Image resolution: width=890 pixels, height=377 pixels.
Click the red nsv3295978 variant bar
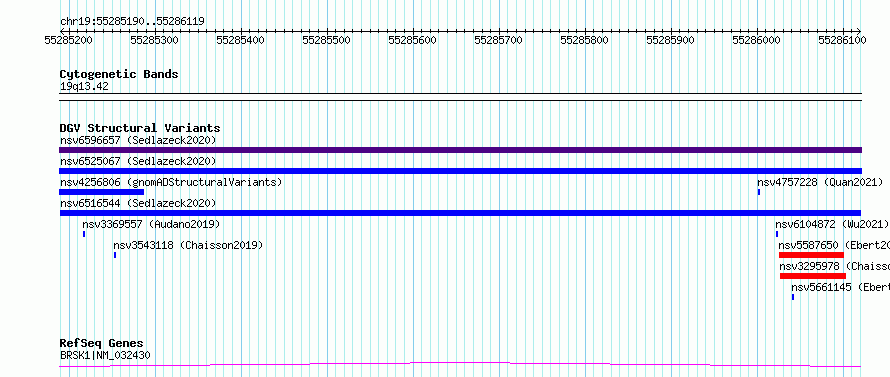click(813, 276)
